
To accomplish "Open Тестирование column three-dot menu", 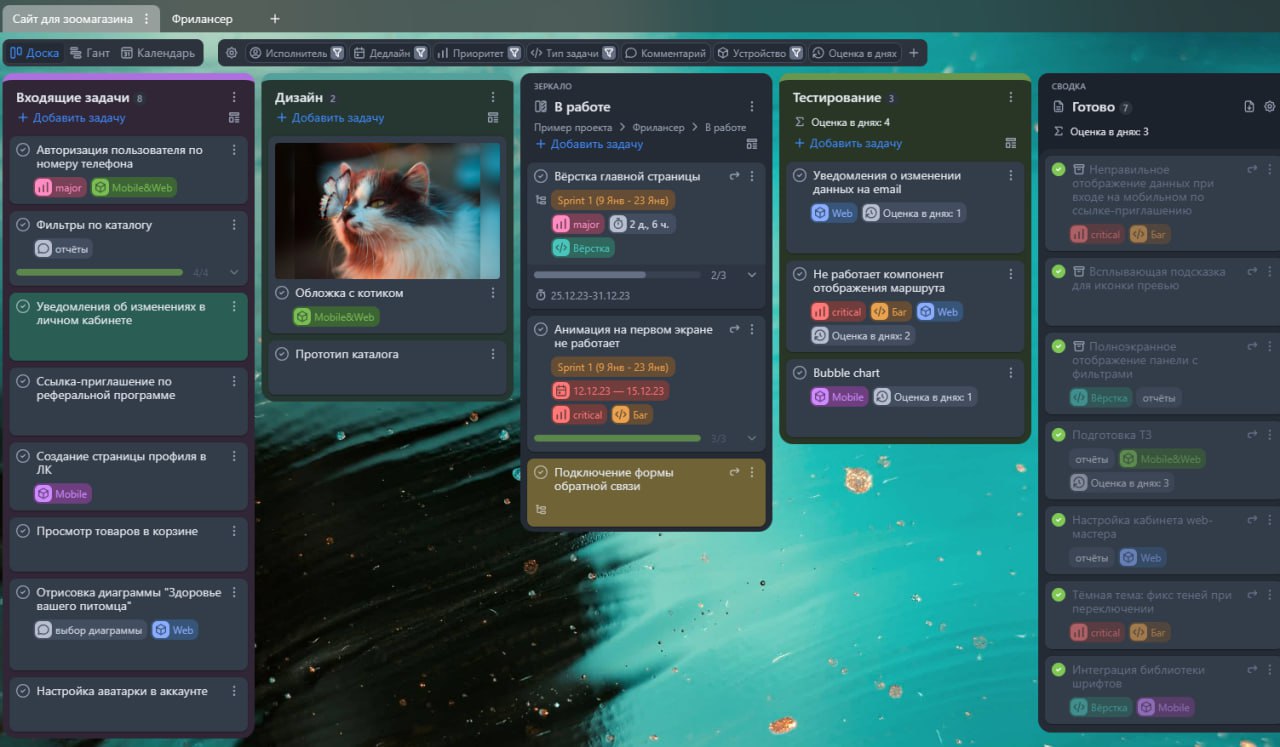I will [1011, 97].
